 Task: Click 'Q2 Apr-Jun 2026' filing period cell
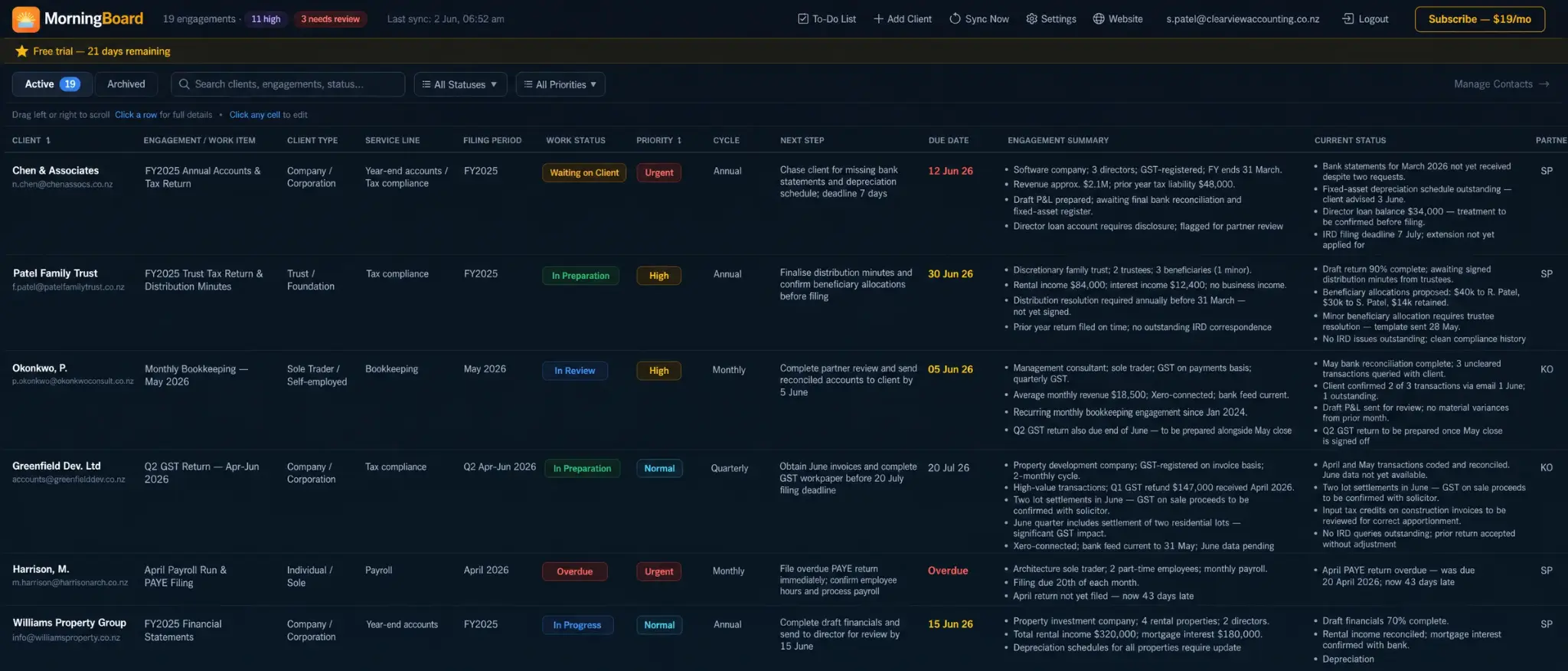tap(499, 466)
